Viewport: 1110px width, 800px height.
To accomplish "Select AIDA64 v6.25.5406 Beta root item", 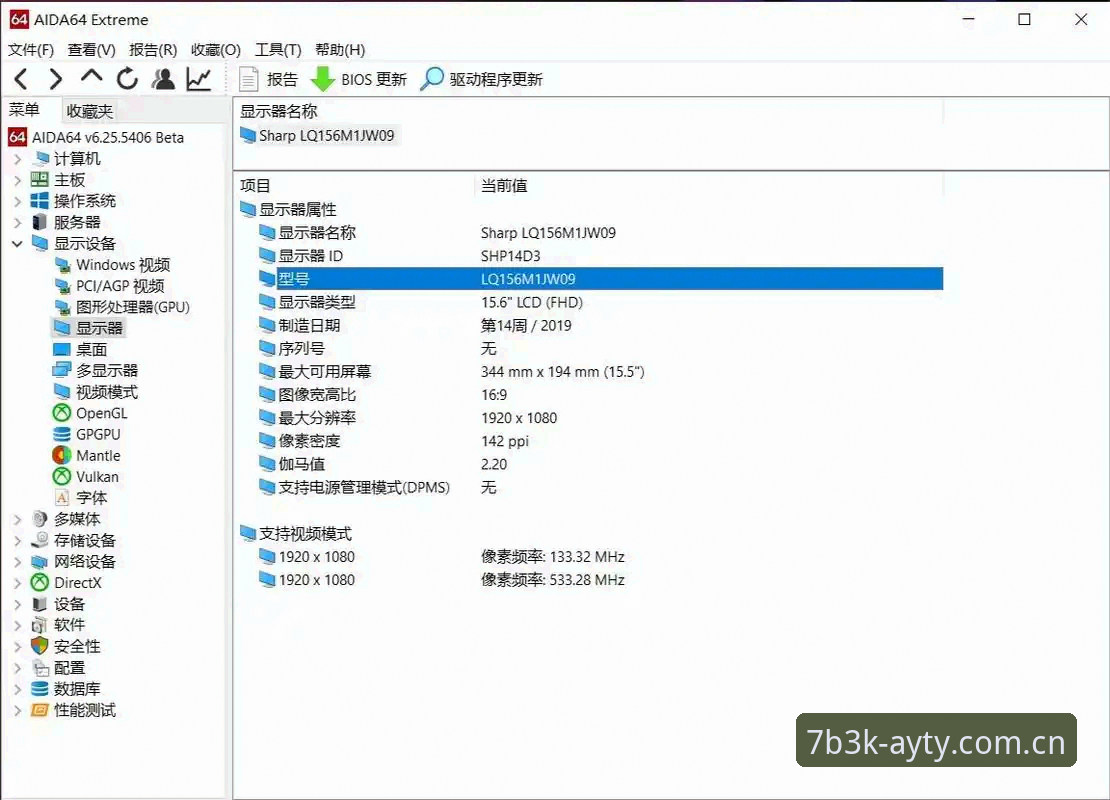I will pos(96,137).
